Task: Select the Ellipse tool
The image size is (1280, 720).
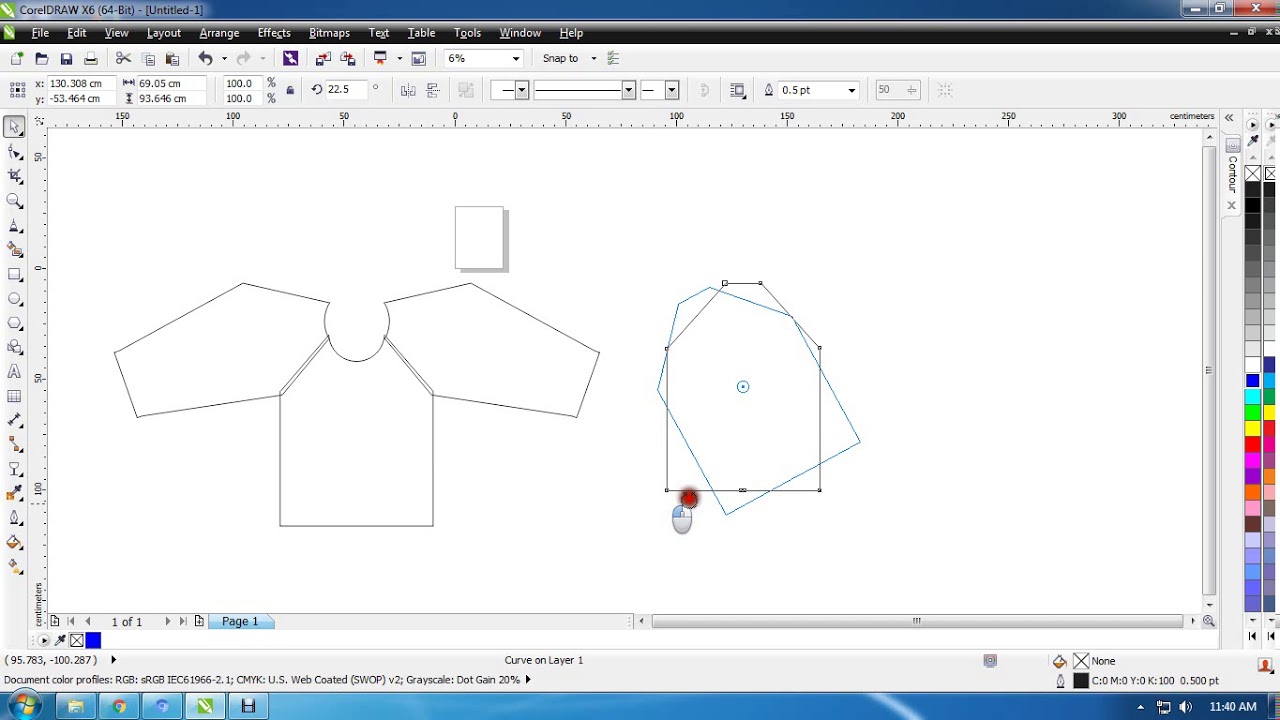Action: pyautogui.click(x=15, y=299)
